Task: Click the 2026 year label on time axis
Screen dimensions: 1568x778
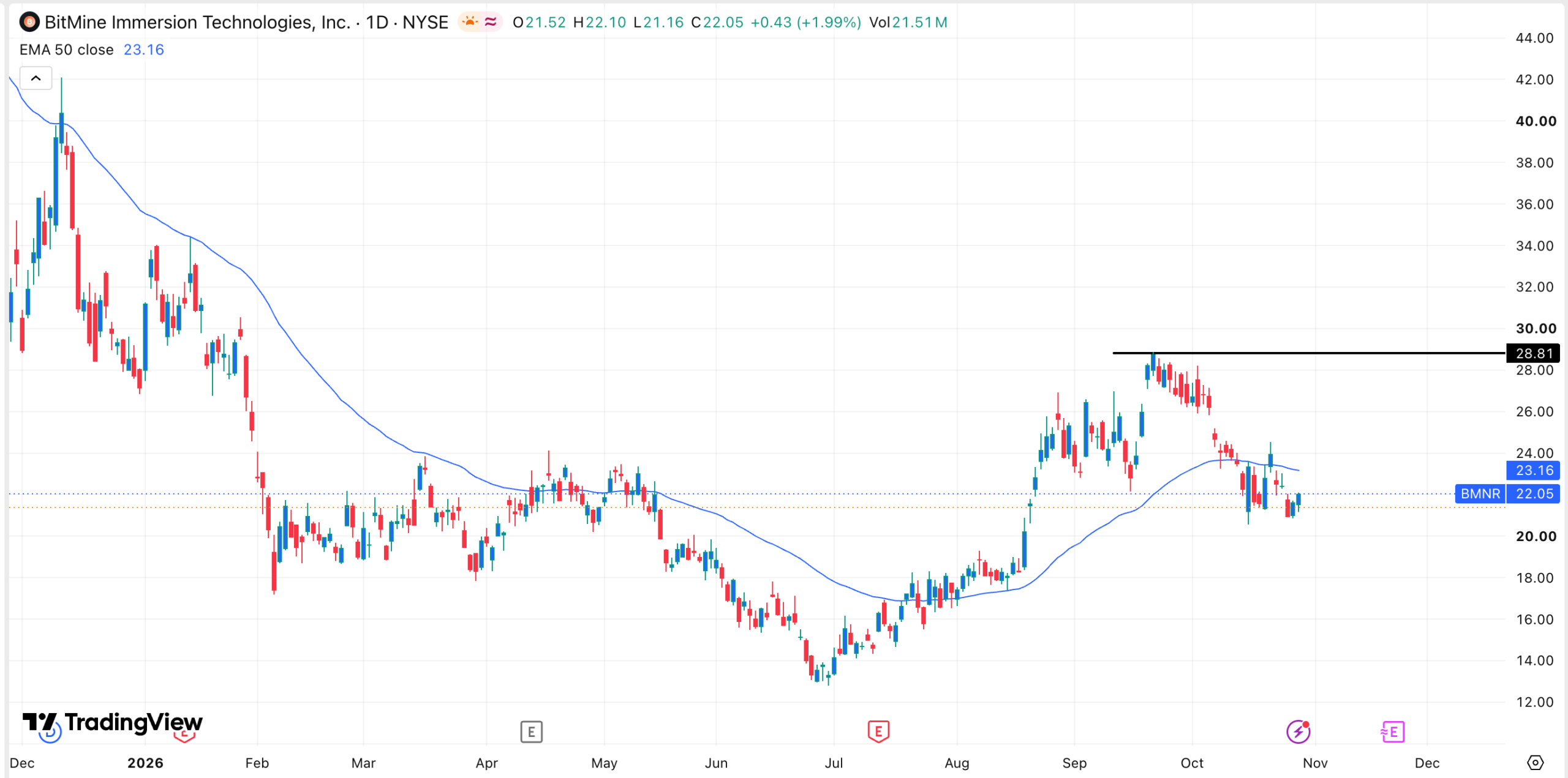Action: (145, 763)
